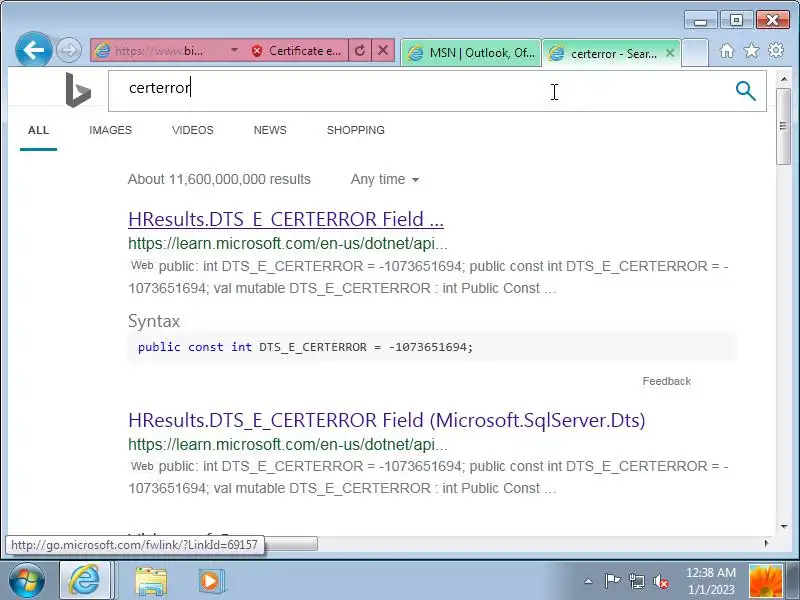The width and height of the screenshot is (800, 600).
Task: Open Favorites star icon
Action: pyautogui.click(x=751, y=51)
